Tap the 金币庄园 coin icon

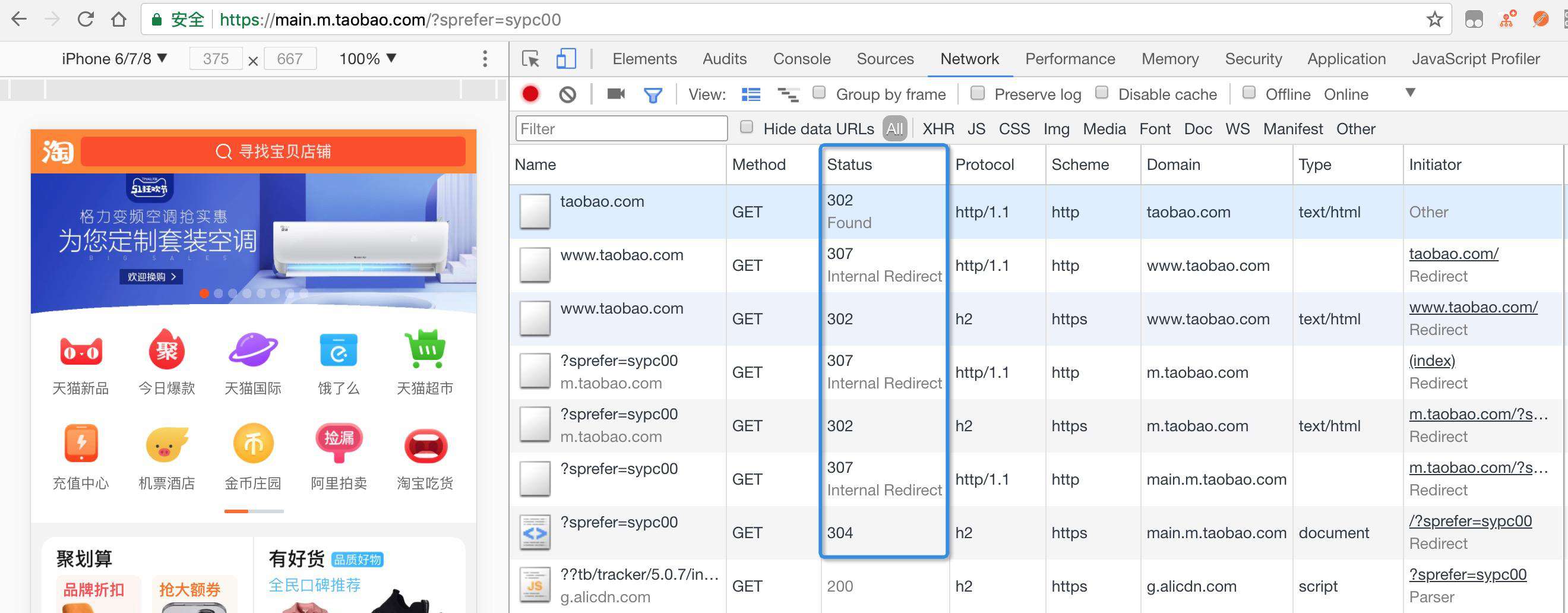(x=252, y=443)
